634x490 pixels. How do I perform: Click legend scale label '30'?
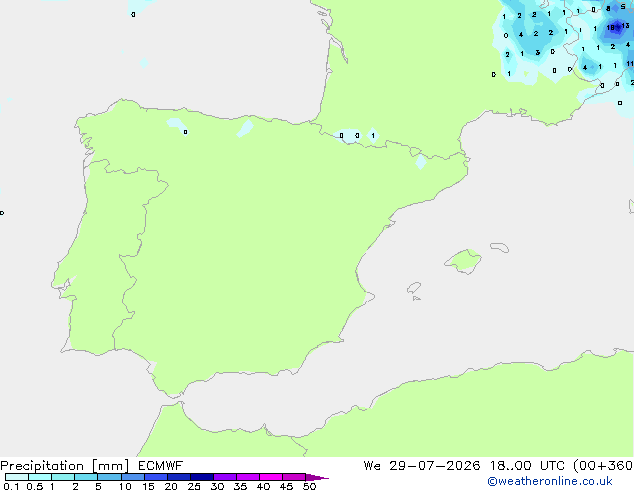[x=217, y=486]
